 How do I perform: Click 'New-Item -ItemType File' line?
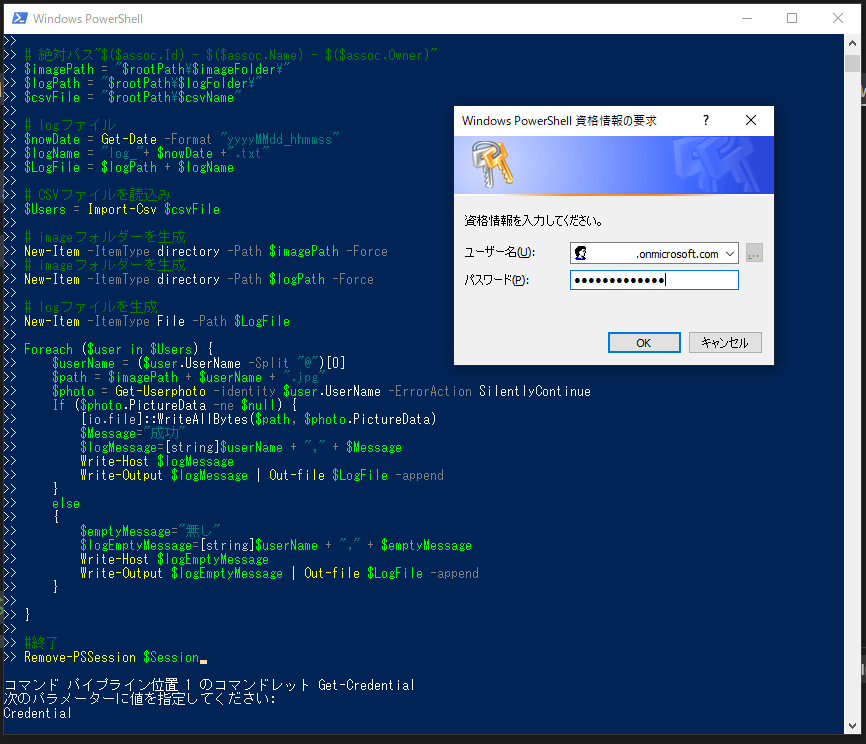pyautogui.click(x=157, y=321)
